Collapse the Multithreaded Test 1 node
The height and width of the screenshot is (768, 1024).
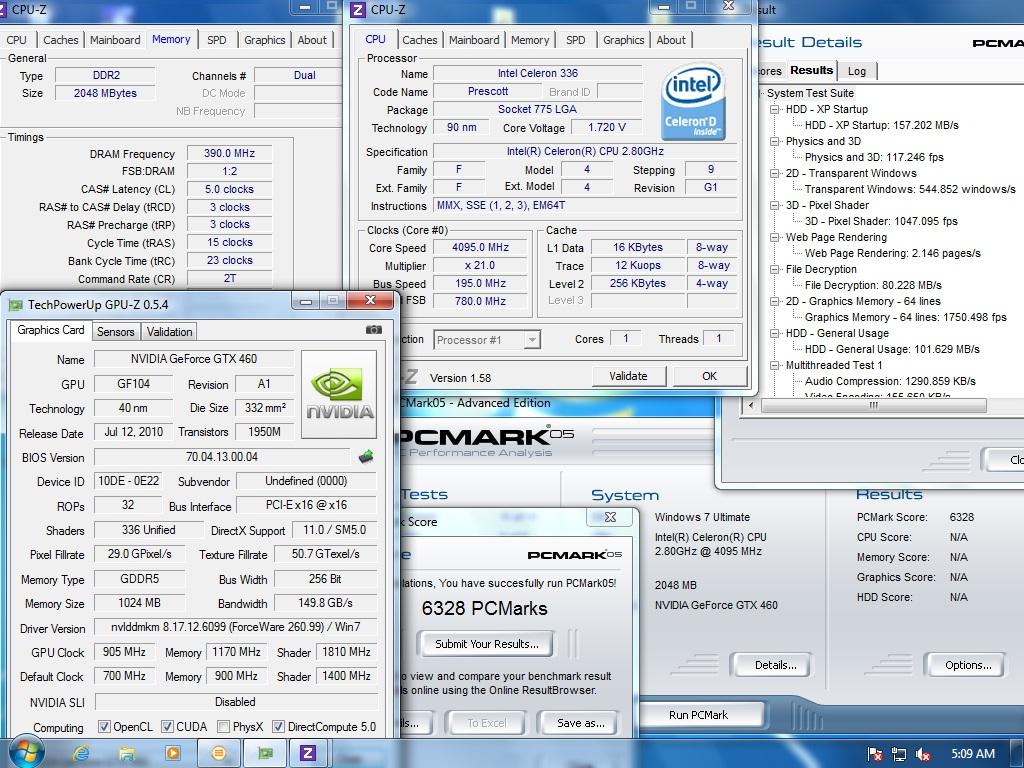(775, 365)
